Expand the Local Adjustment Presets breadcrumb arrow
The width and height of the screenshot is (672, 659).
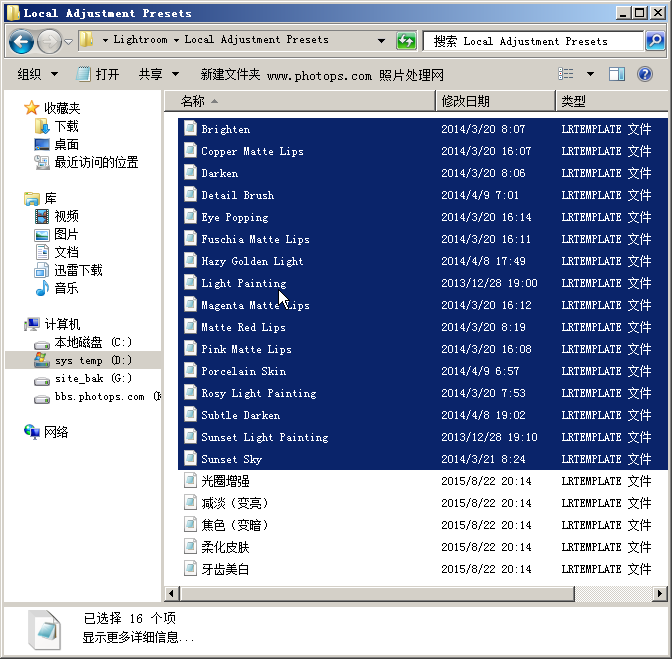pos(176,40)
